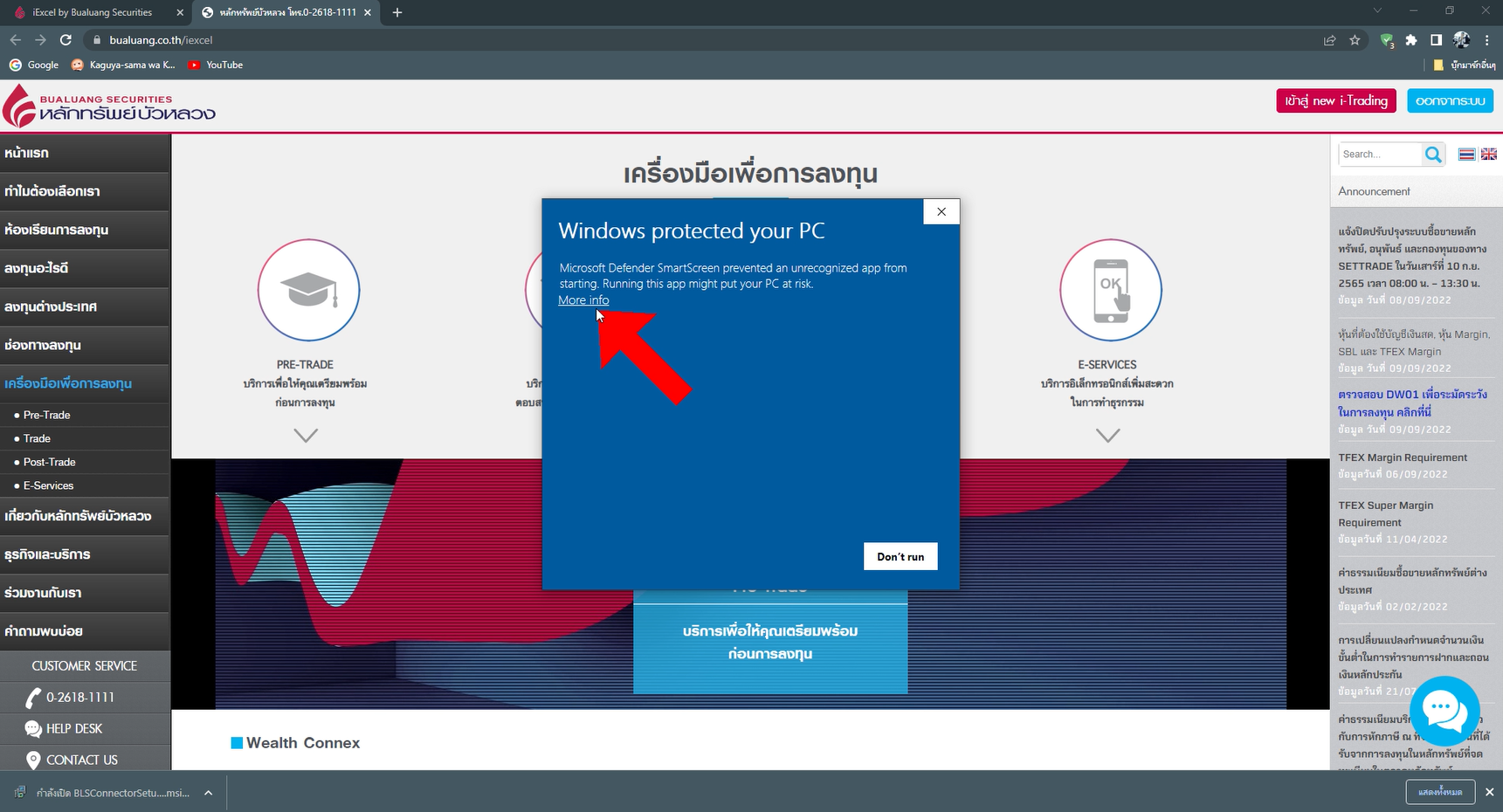Click the PRE-TRADE graduation cap icon

(308, 290)
